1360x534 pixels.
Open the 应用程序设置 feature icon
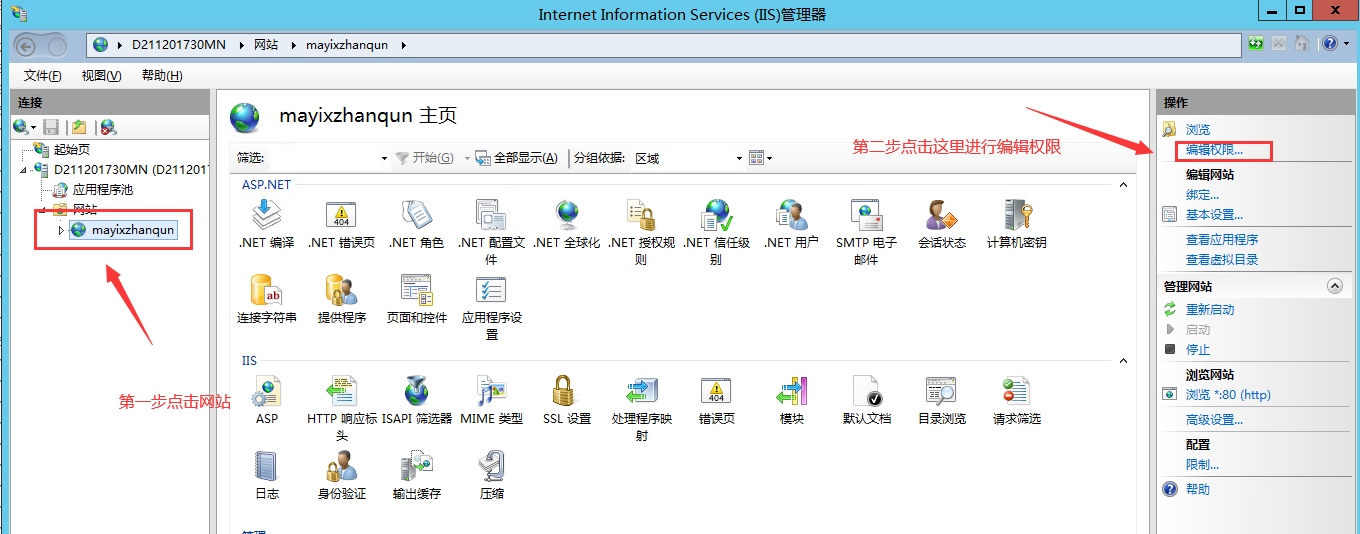[x=491, y=289]
